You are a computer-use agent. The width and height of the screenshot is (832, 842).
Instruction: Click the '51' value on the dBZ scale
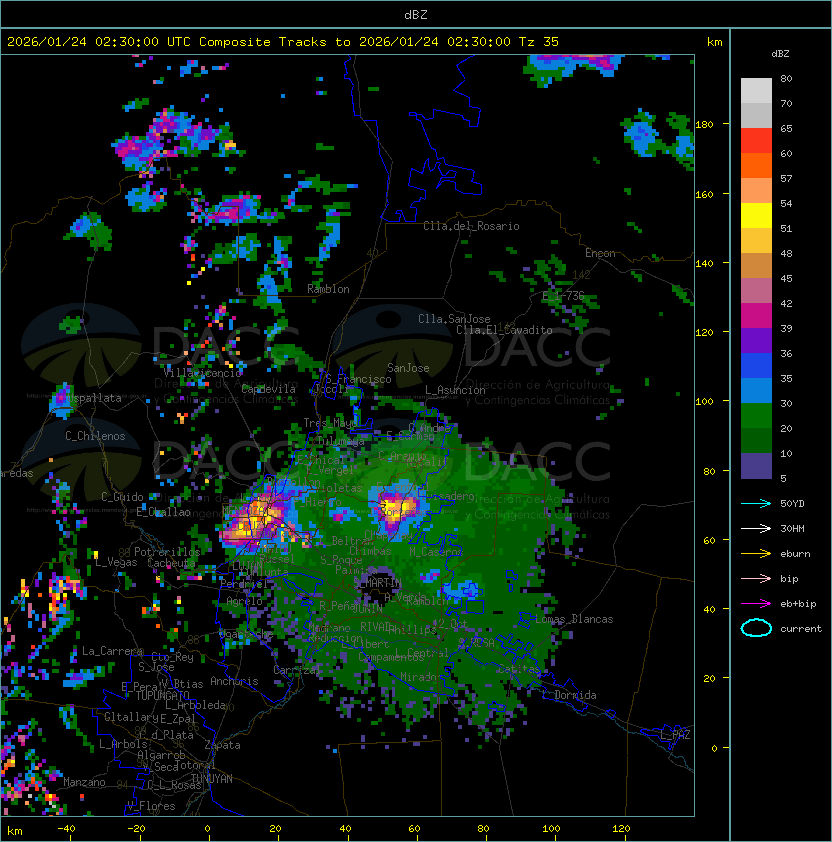[786, 228]
